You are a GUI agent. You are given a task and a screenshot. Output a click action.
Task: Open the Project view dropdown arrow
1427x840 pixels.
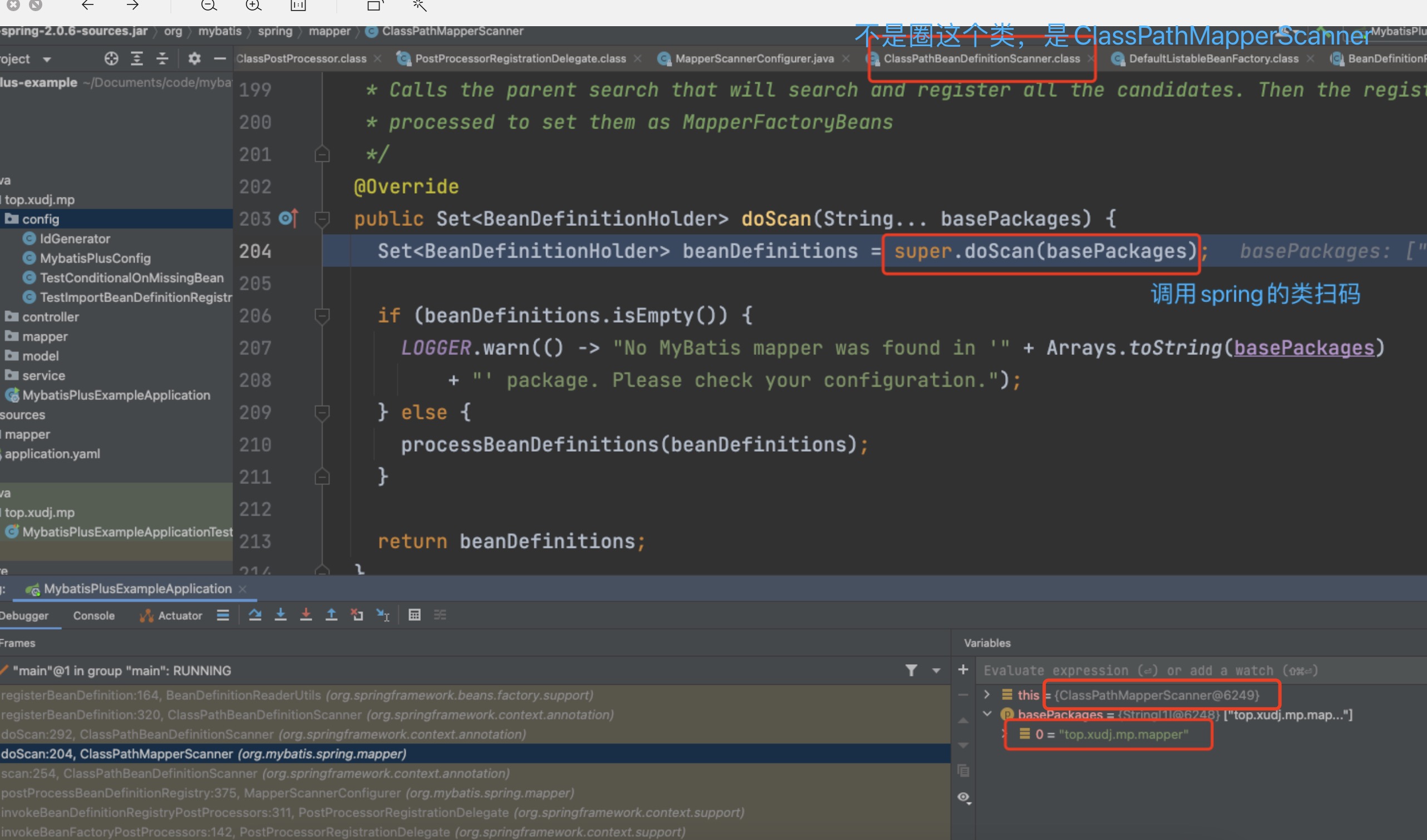coord(47,59)
